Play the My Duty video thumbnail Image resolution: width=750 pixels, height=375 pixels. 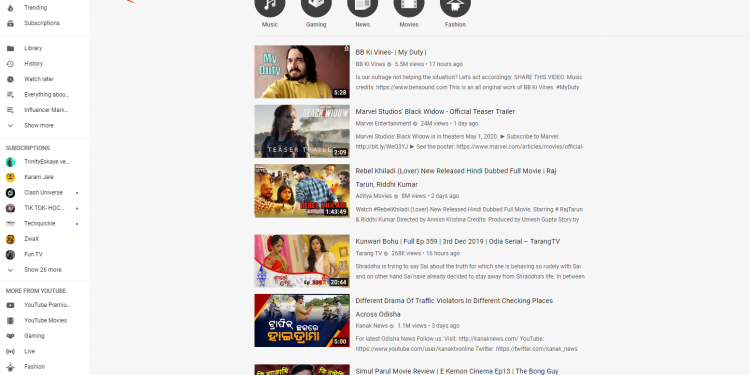tap(302, 72)
